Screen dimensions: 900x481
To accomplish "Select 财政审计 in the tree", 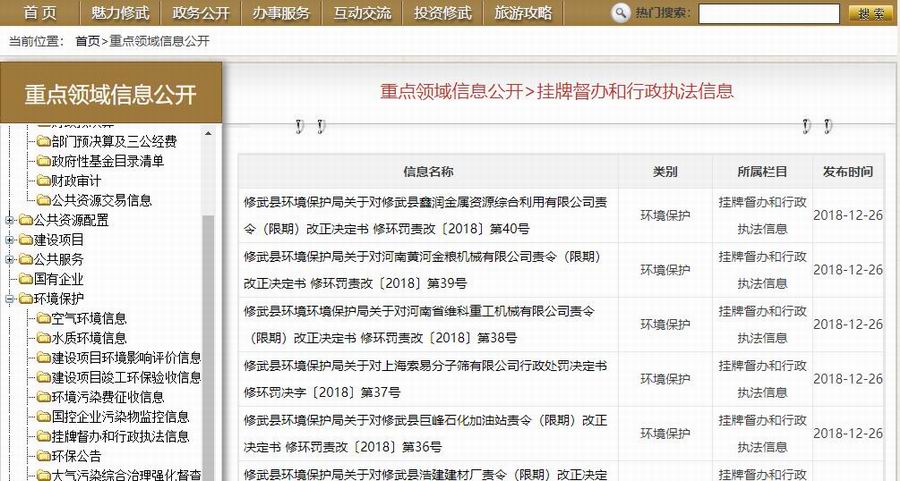I will (76, 181).
